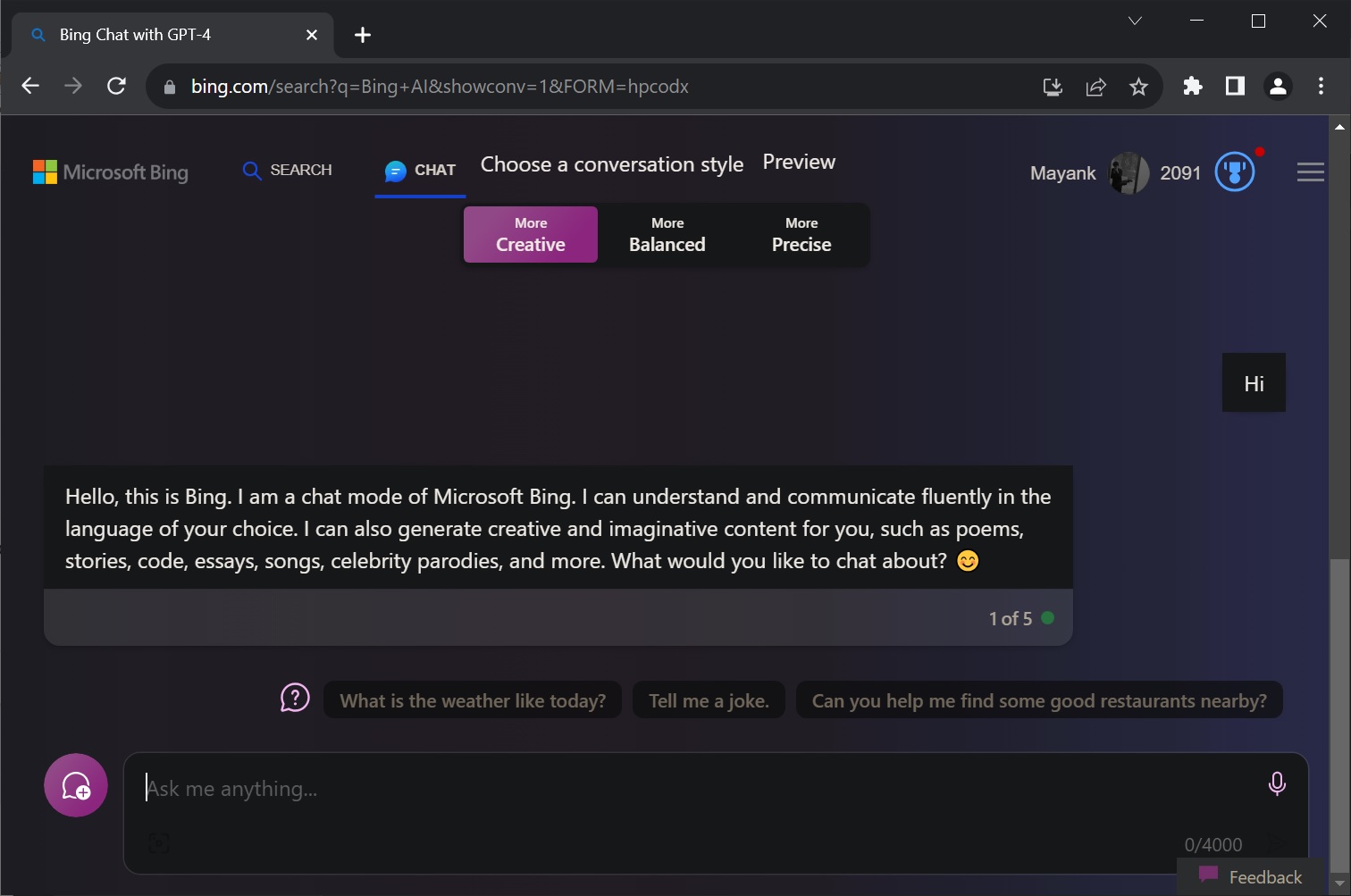Open the browser extensions puzzle icon
The height and width of the screenshot is (896, 1351).
(x=1192, y=86)
